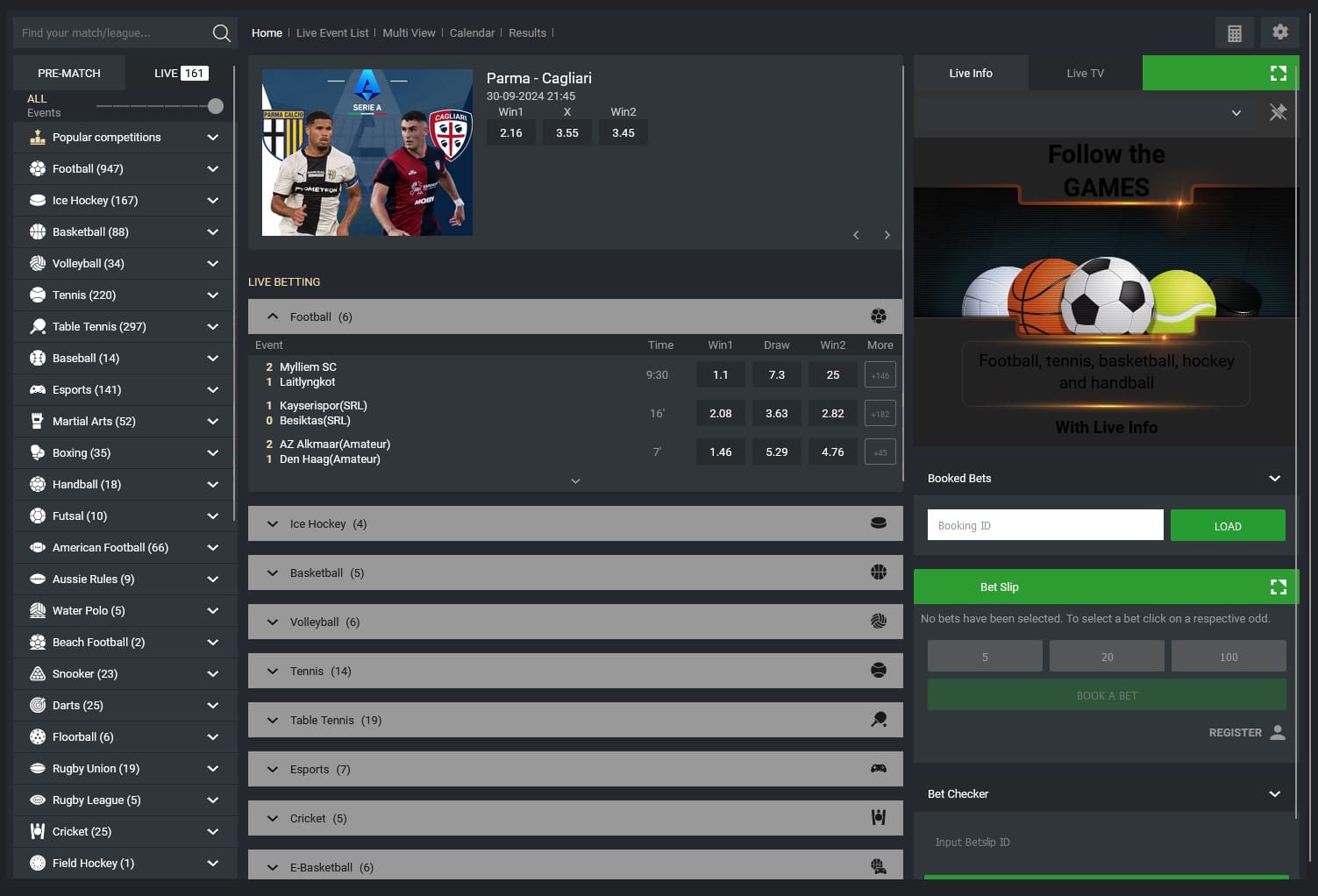Screen dimensions: 1318x896
Task: Open the Multi View page
Action: point(409,32)
